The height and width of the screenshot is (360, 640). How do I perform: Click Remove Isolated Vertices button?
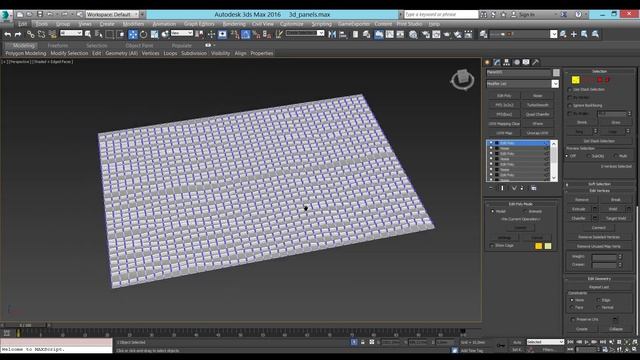click(x=599, y=237)
